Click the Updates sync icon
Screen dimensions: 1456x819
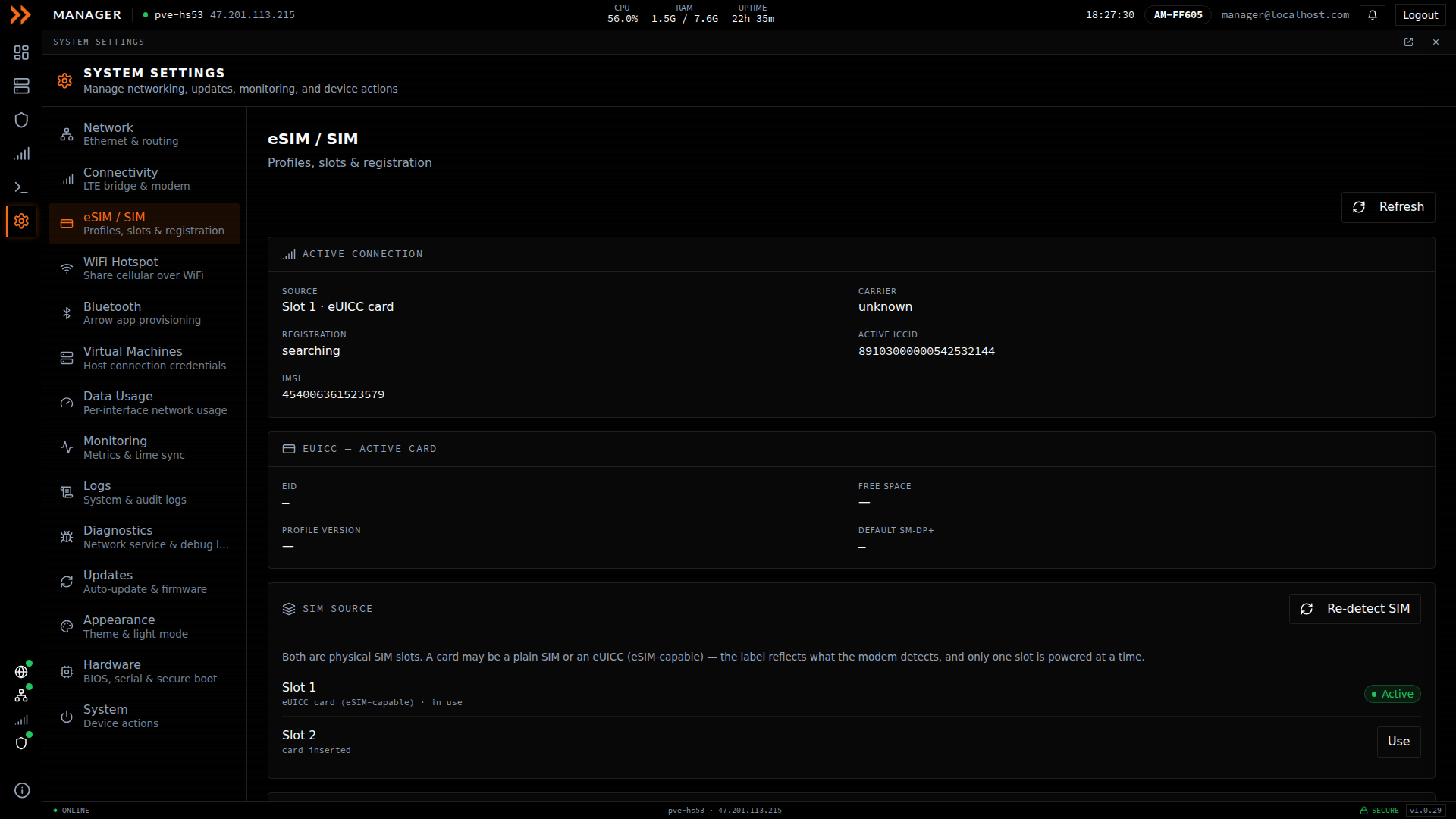coord(67,582)
